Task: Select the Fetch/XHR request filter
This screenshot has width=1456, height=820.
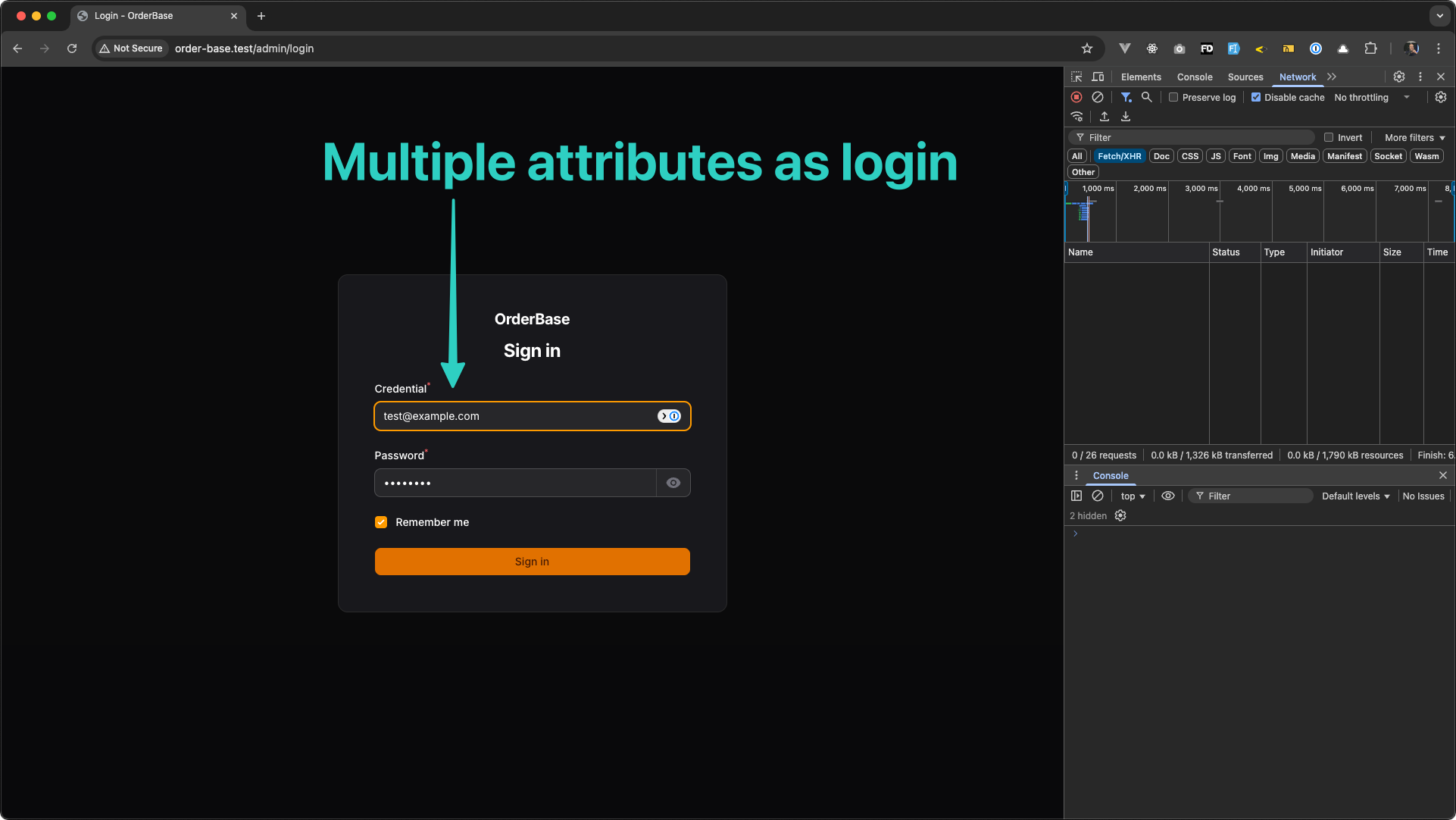Action: [1119, 156]
